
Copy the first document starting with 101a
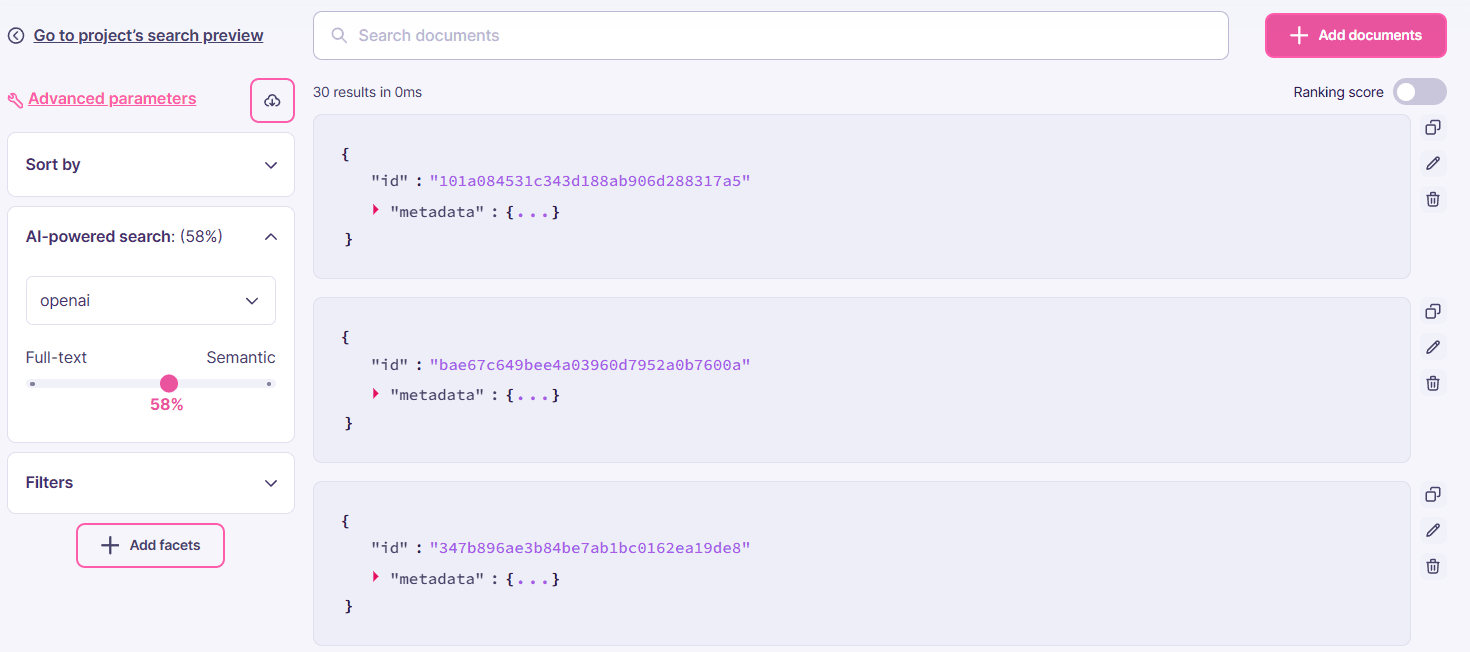coord(1432,127)
